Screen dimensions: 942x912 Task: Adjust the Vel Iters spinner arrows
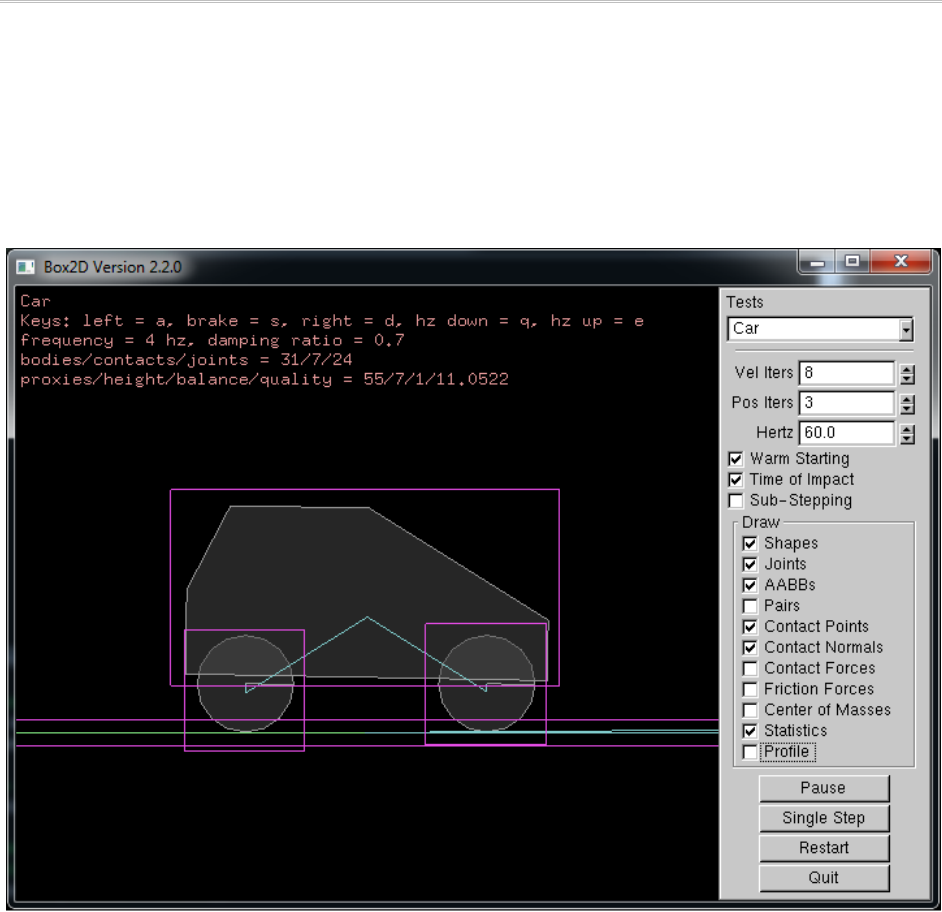coord(908,374)
